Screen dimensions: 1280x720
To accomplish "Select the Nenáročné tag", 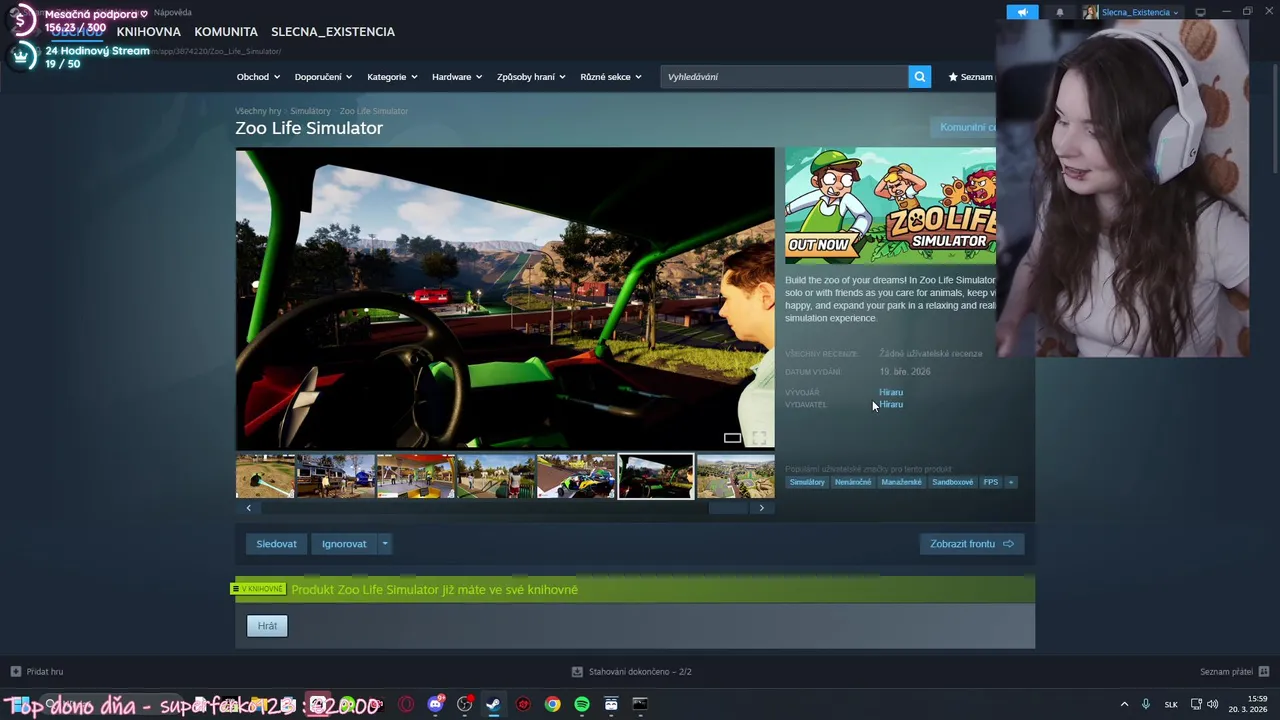I will [853, 482].
